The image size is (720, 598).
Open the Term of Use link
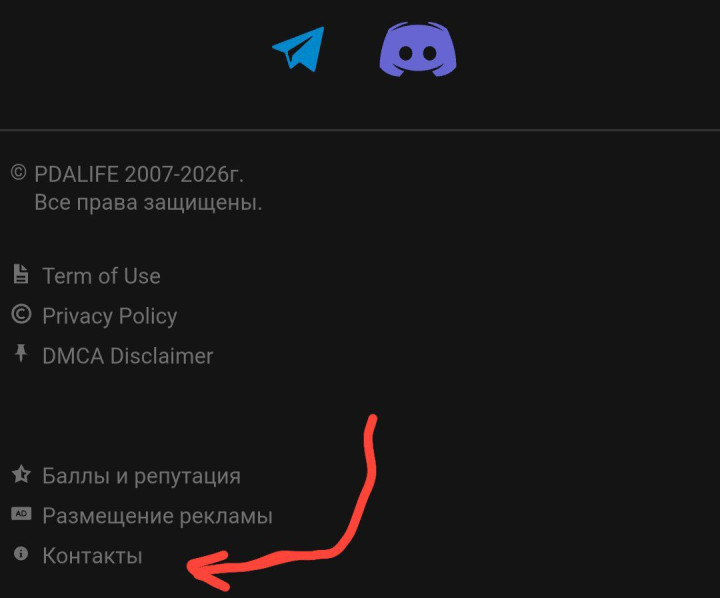coord(101,276)
